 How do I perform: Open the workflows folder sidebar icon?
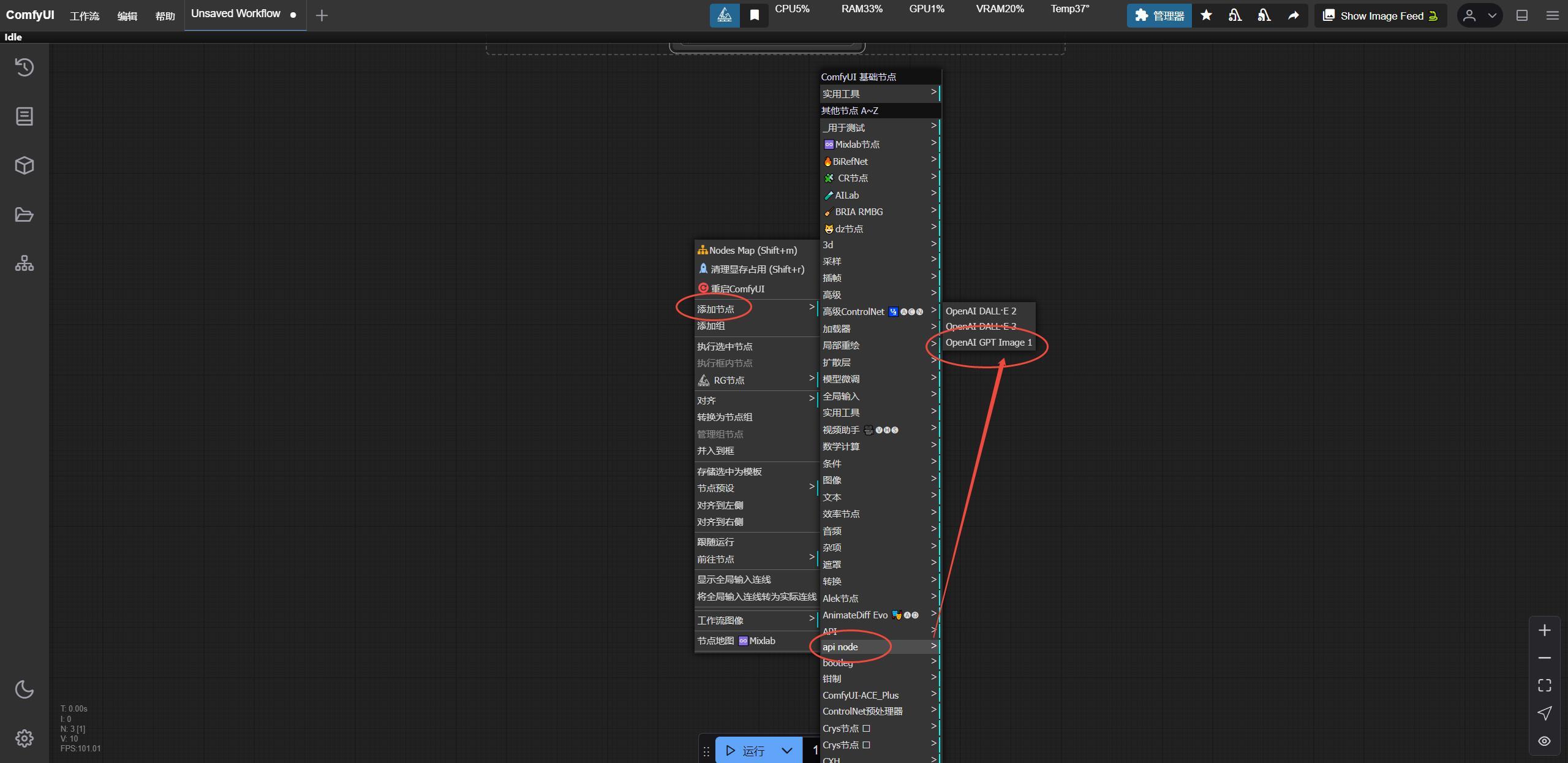[24, 214]
